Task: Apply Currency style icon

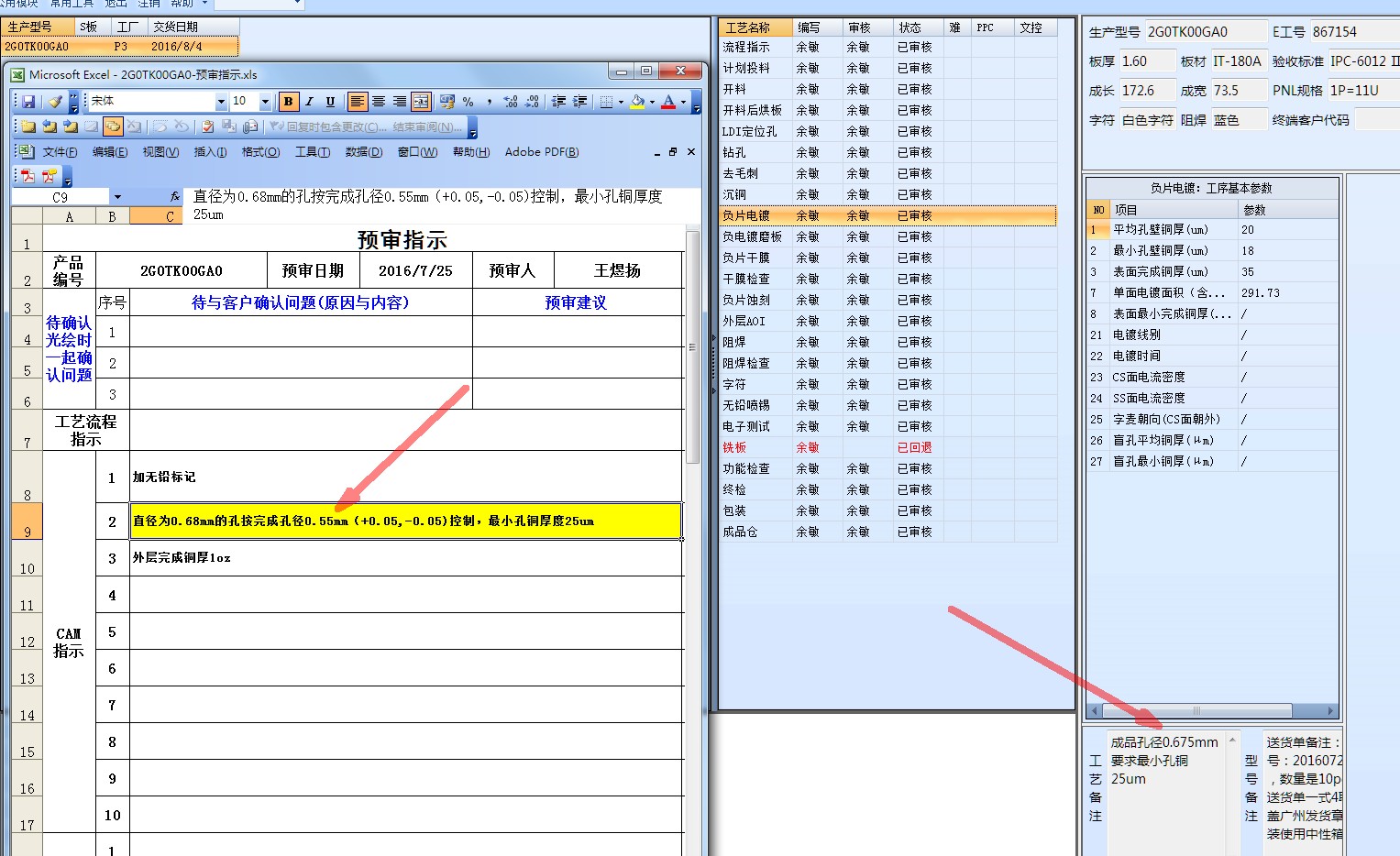Action: pos(446,102)
